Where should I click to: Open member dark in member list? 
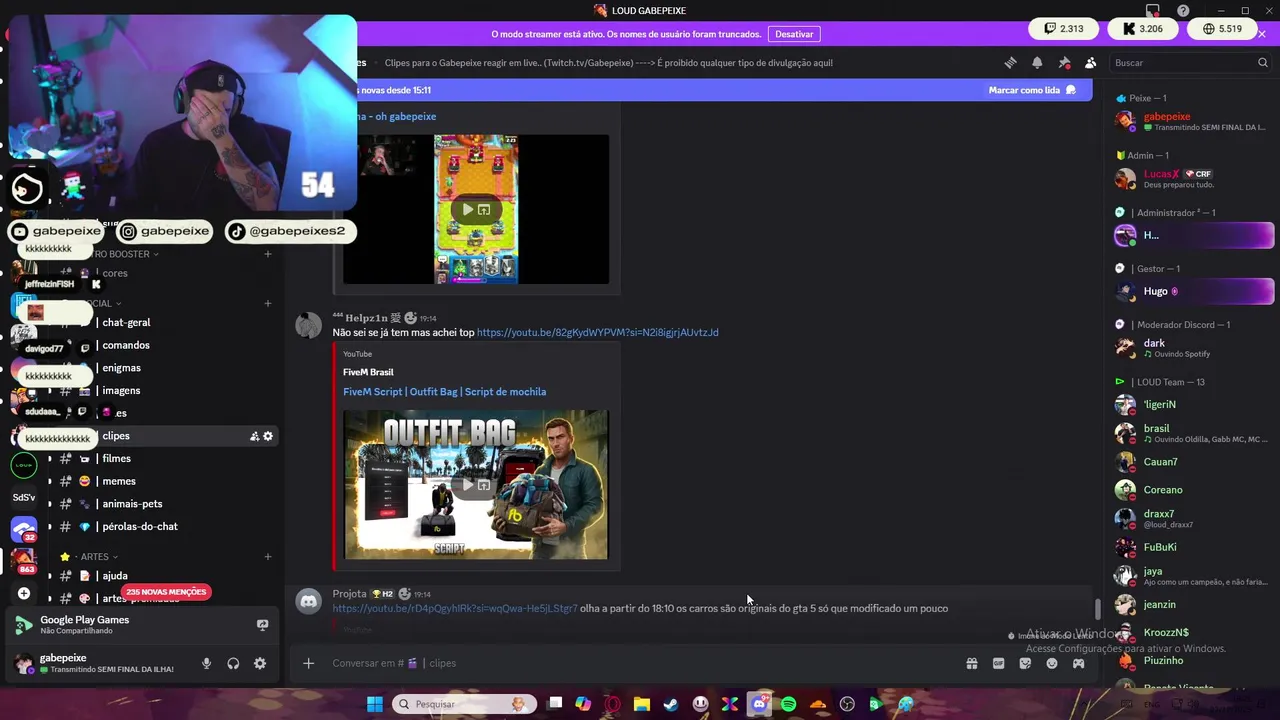click(1194, 348)
